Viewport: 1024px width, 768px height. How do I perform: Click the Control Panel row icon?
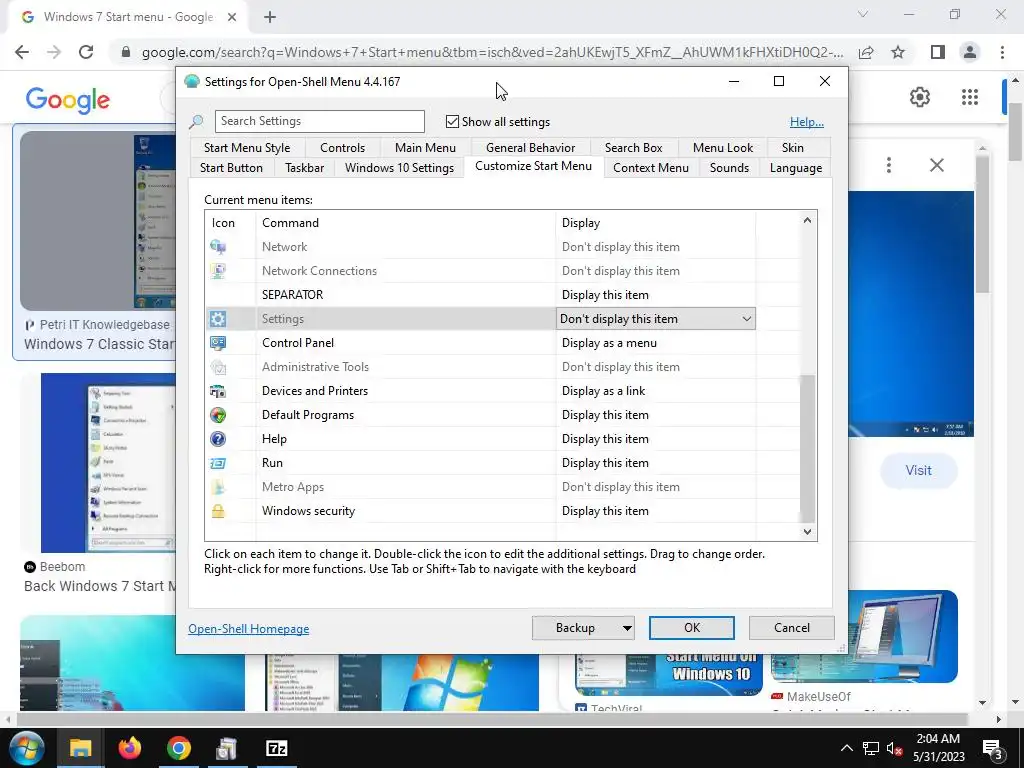218,343
